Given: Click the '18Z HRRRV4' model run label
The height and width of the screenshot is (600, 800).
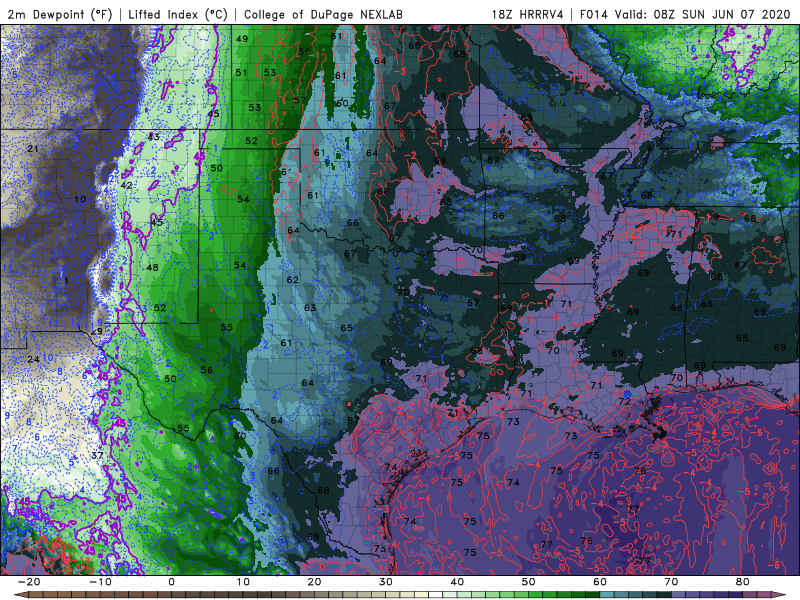Looking at the screenshot, I should [528, 14].
